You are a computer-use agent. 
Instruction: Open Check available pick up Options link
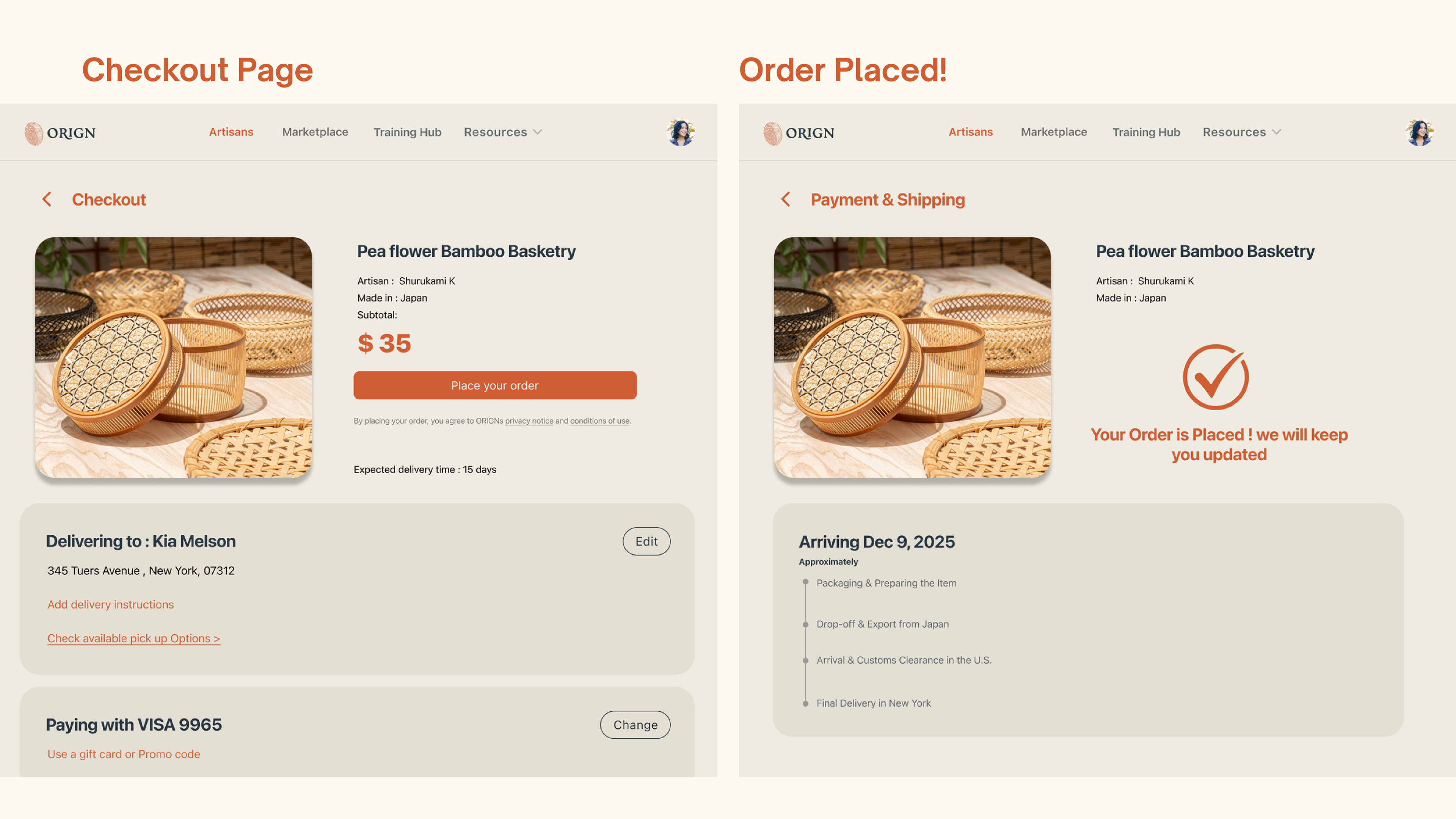pyautogui.click(x=133, y=638)
